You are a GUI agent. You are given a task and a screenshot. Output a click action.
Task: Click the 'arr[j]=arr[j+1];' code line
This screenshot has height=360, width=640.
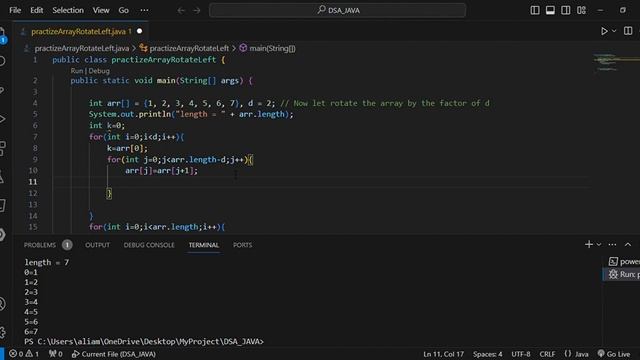(161, 171)
